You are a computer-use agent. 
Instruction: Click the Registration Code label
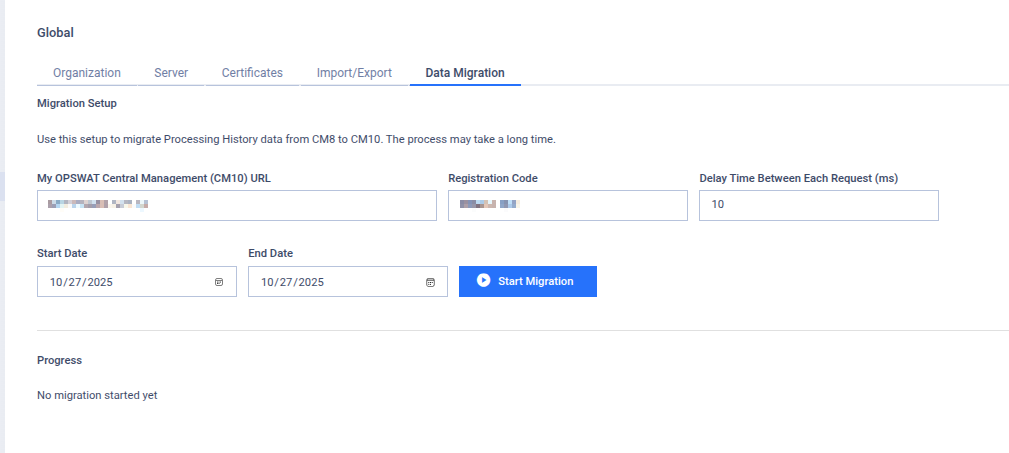(493, 178)
